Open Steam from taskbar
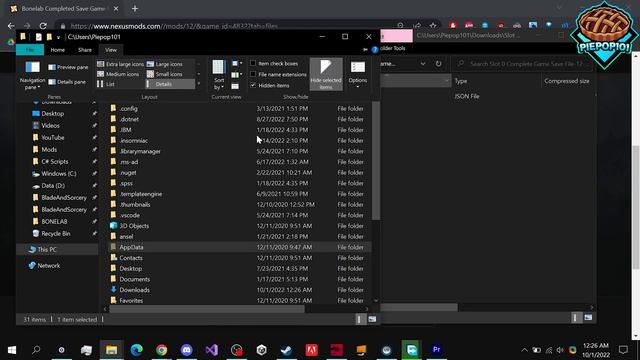 coord(287,350)
